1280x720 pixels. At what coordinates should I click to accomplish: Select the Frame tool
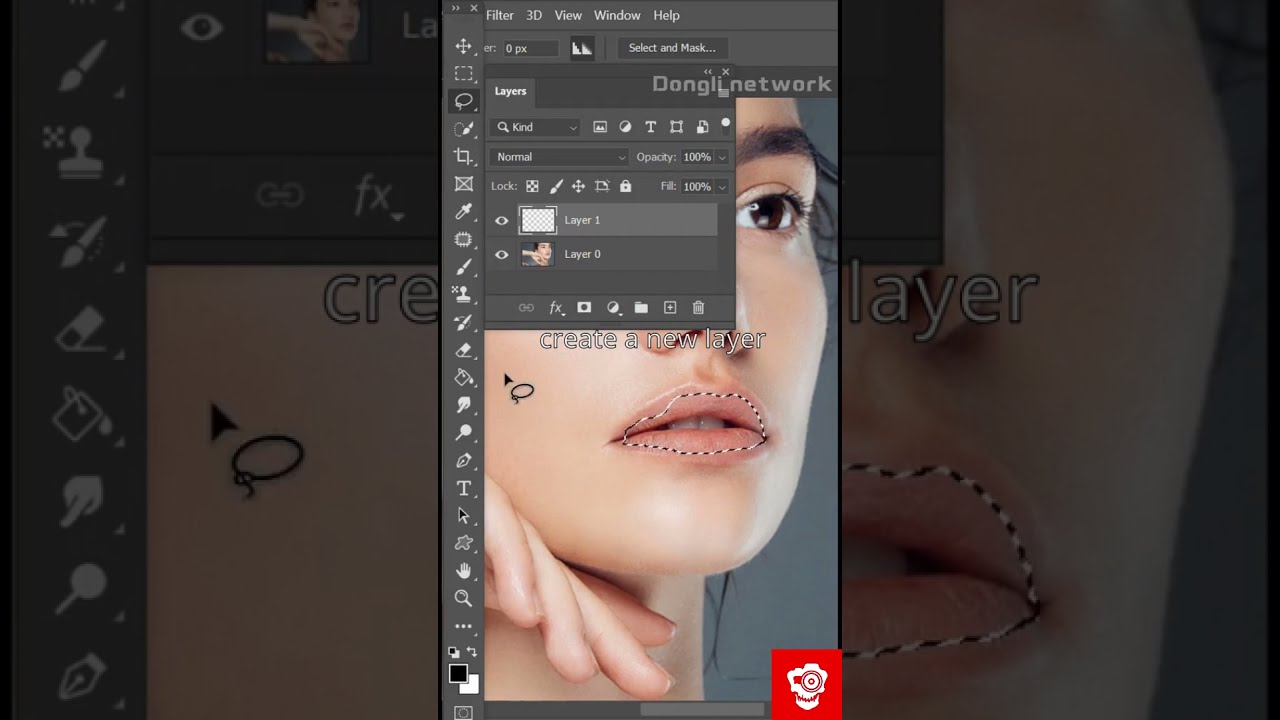(464, 184)
